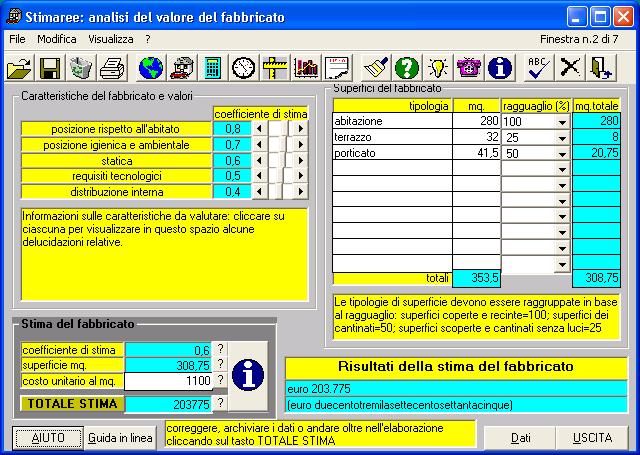
Task: Click the Dati button
Action: click(x=521, y=438)
